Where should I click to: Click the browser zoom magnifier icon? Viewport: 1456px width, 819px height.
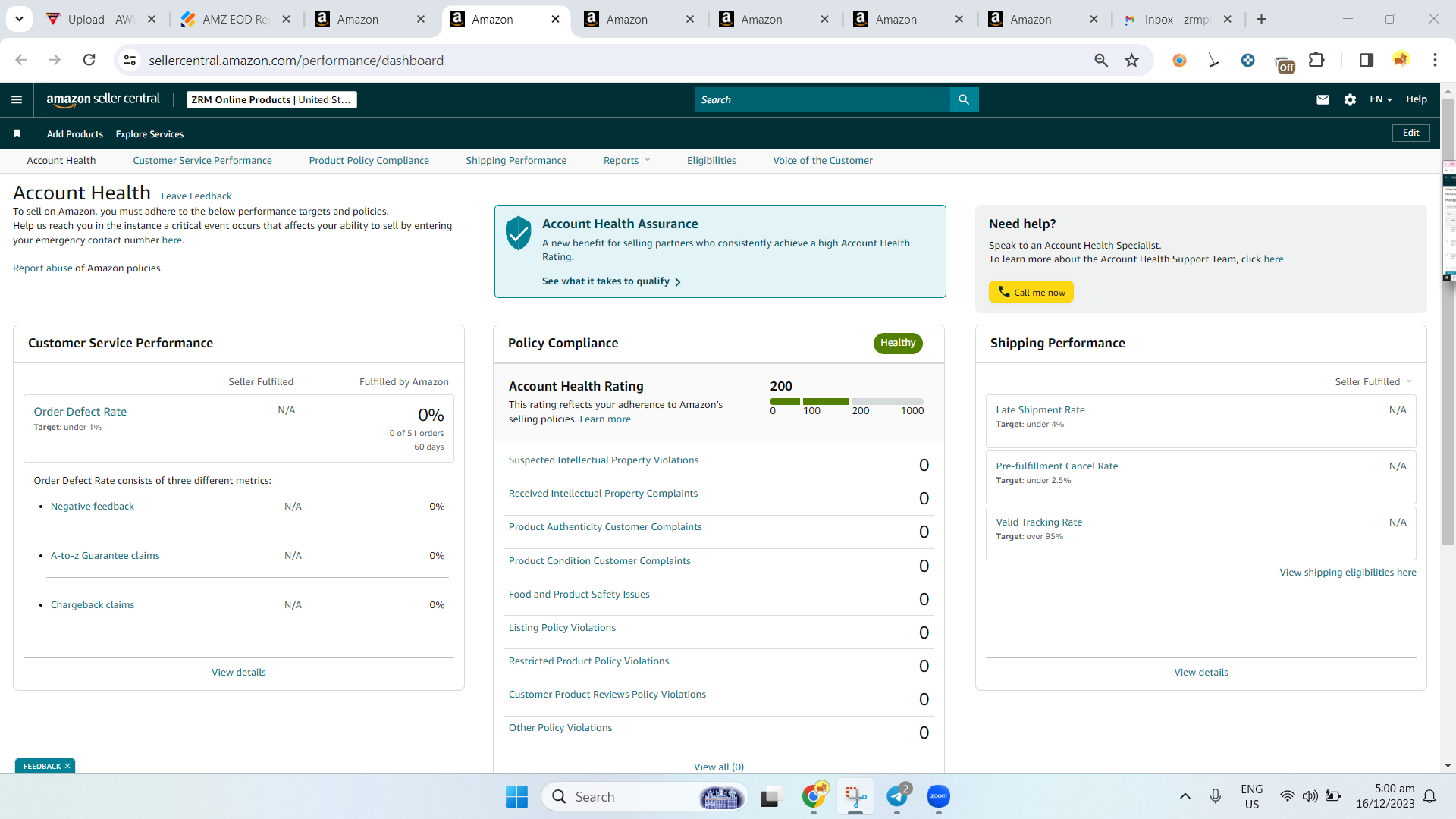pyautogui.click(x=1101, y=60)
